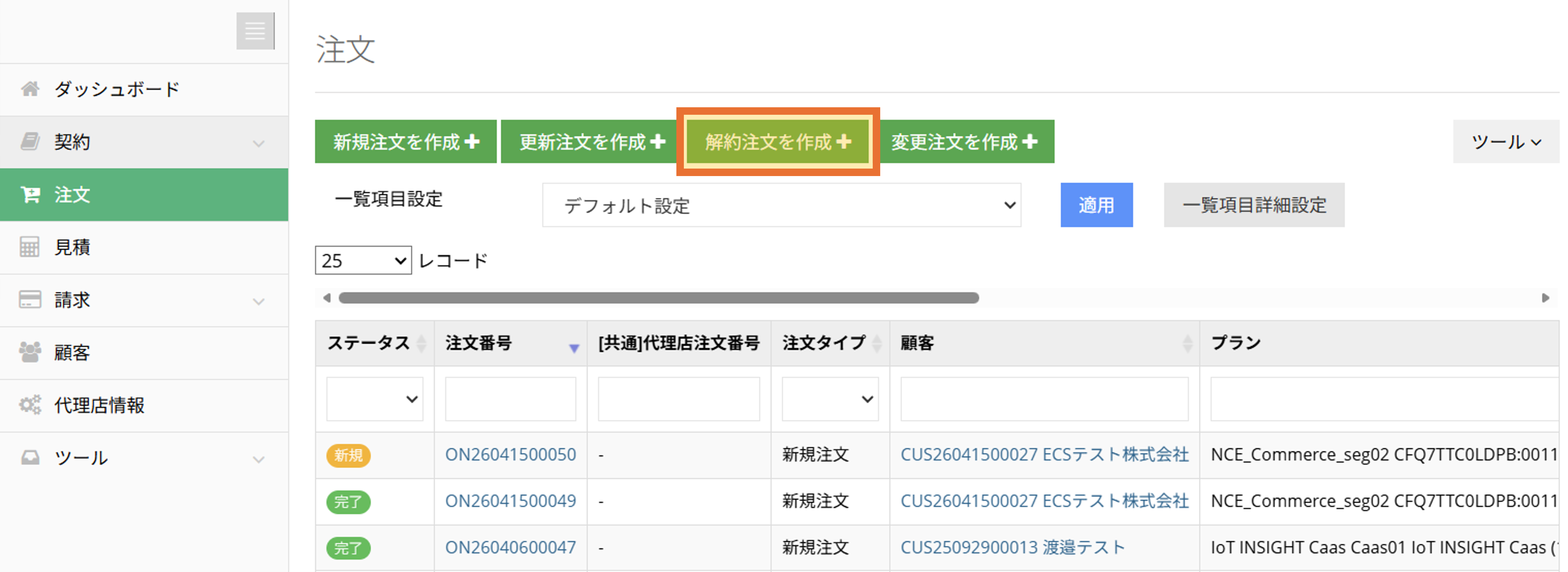Click the 解約注文を作成 button
Screen dimensions: 1568x572
pyautogui.click(x=777, y=142)
